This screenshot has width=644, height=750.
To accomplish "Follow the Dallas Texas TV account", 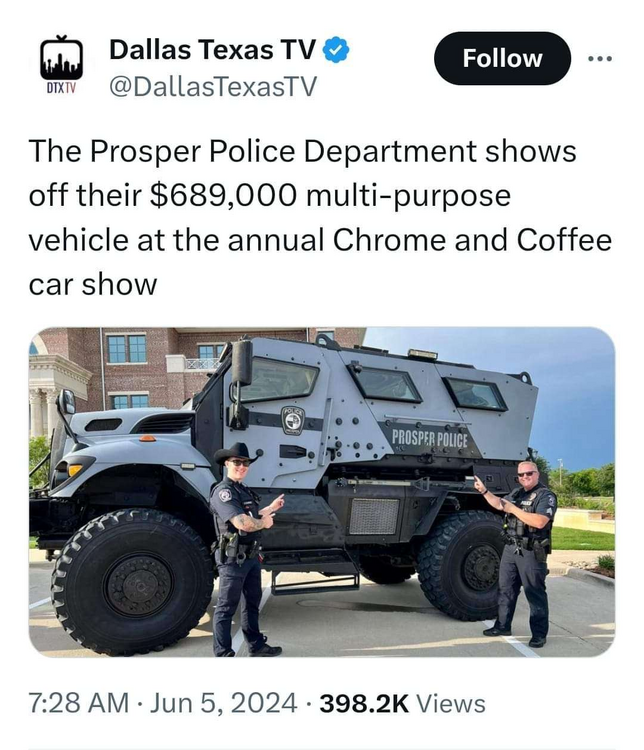I will [x=502, y=58].
